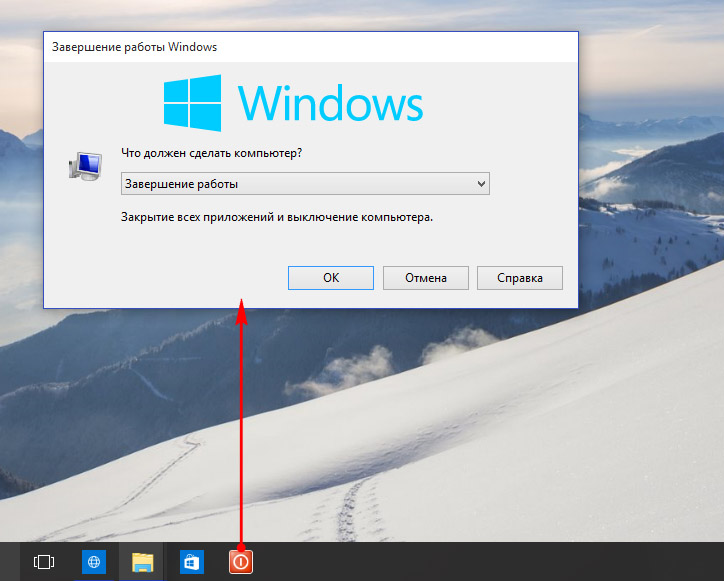
Task: Open help via the Справка button
Action: pos(519,278)
